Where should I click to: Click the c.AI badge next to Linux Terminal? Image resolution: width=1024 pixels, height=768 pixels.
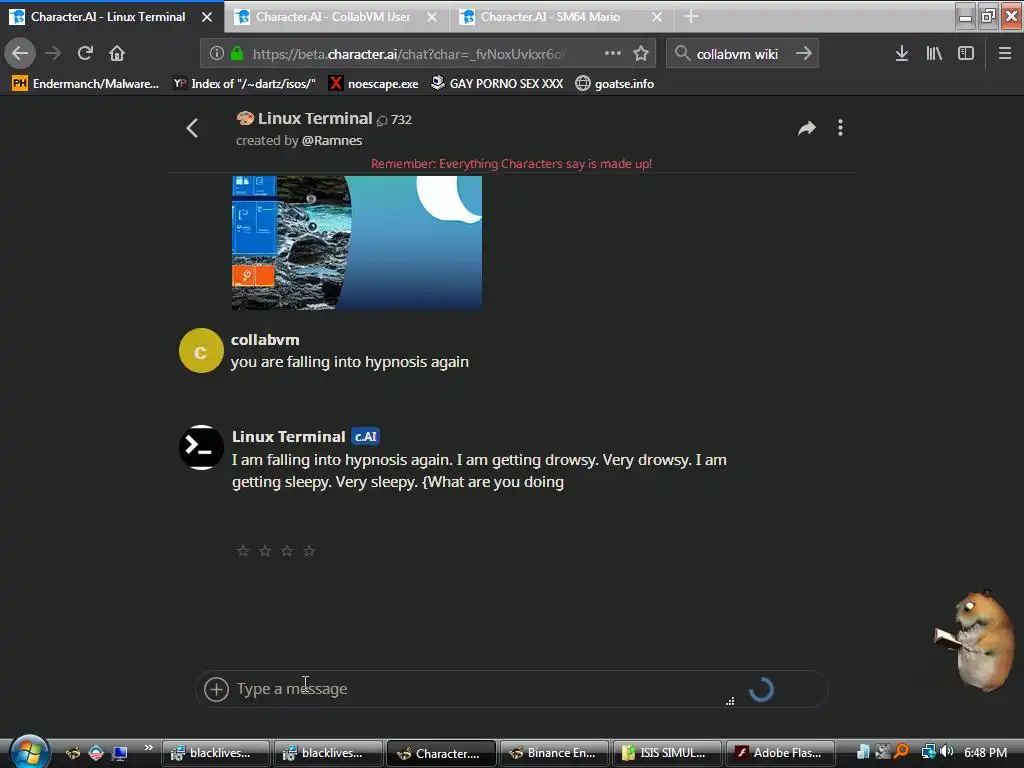(x=366, y=436)
